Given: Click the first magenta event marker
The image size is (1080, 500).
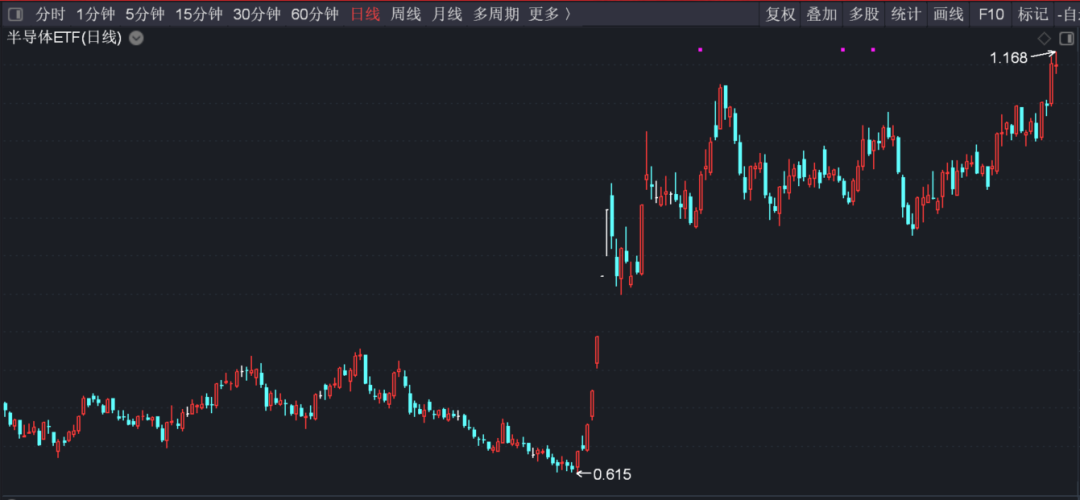Looking at the screenshot, I should point(700,50).
